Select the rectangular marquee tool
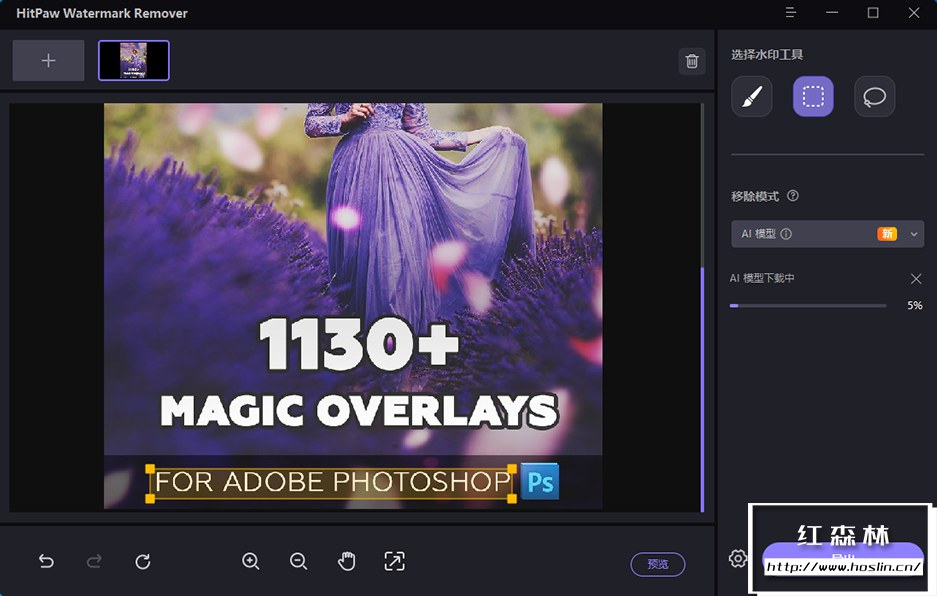The image size is (937, 596). pyautogui.click(x=813, y=96)
